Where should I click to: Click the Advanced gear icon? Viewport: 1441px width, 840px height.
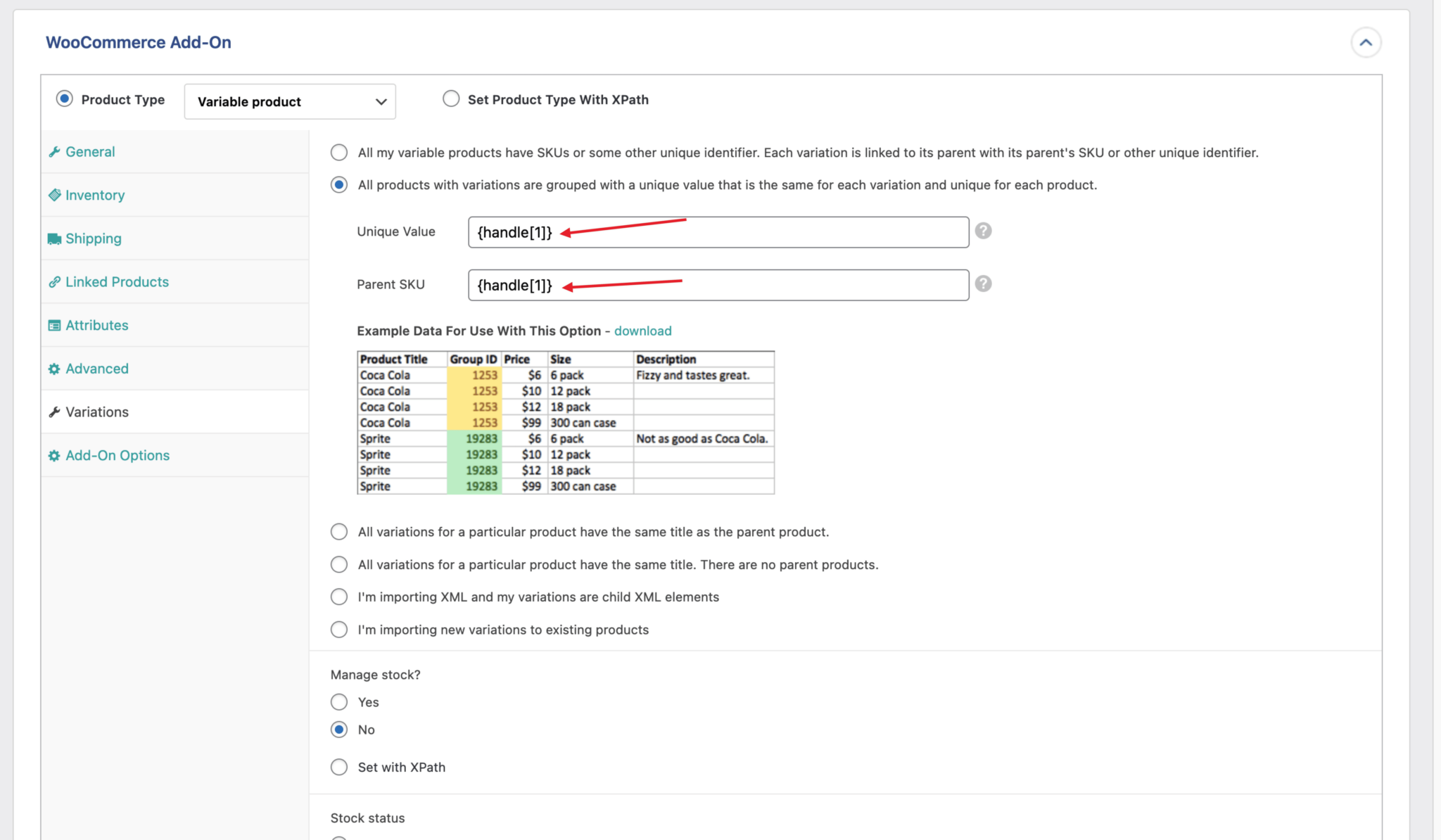point(53,368)
